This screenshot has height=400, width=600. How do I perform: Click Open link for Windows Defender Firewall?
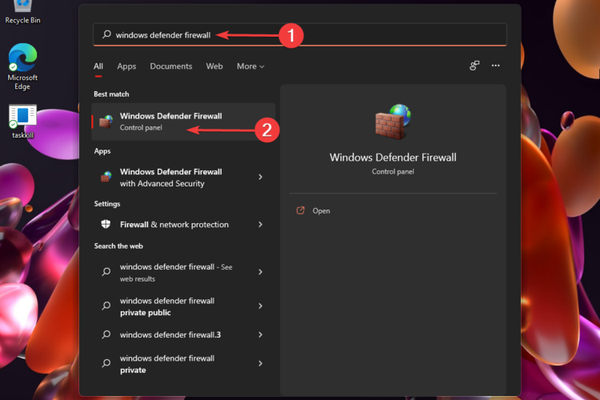tap(321, 211)
